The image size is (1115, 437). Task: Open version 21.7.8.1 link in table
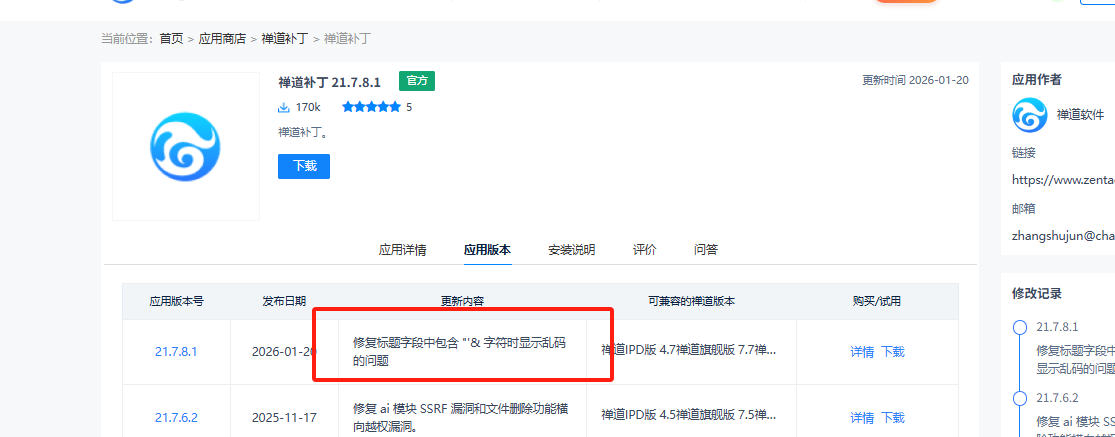click(x=176, y=352)
